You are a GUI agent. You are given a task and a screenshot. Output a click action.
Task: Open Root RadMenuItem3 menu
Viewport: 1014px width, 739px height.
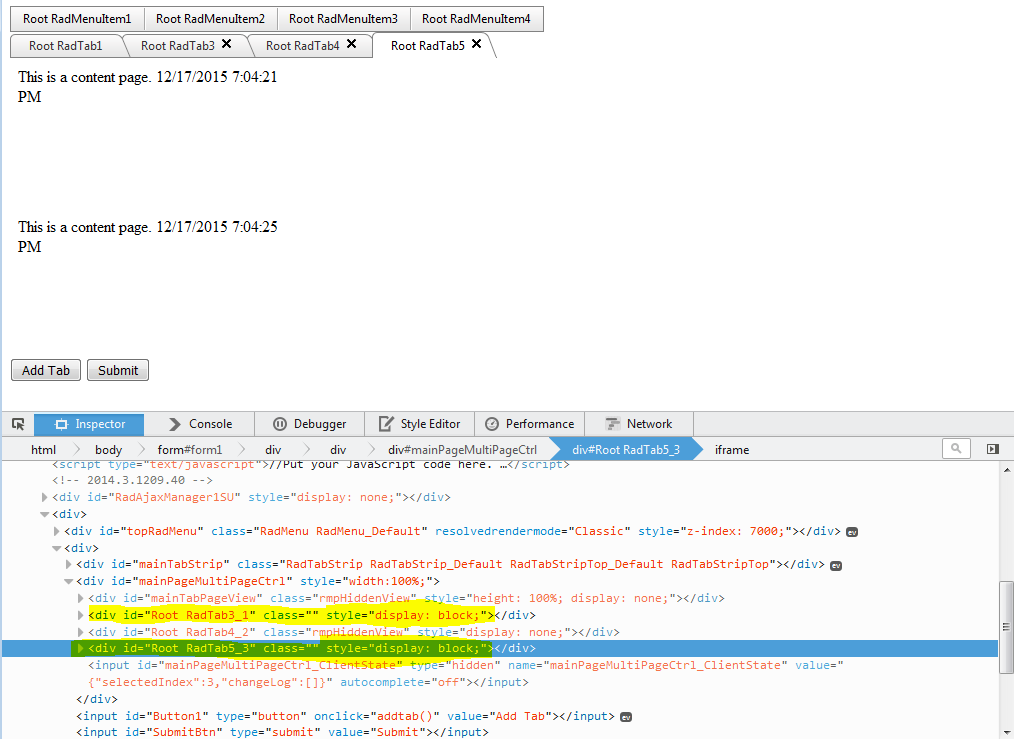pos(343,19)
